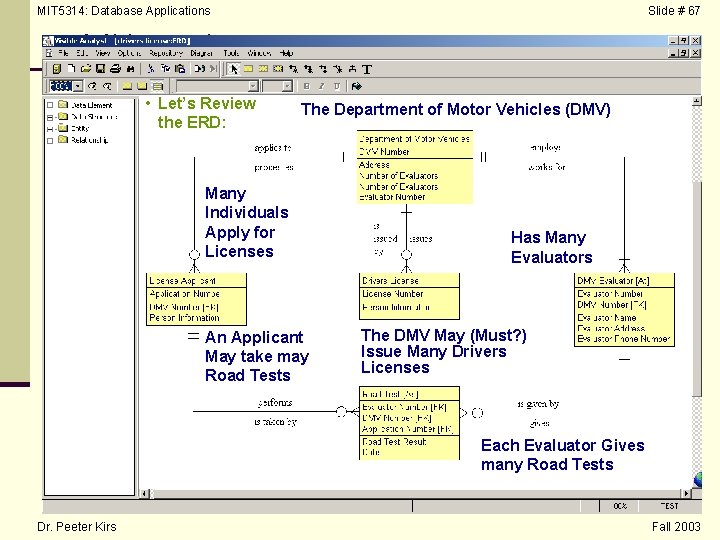Select the Department of Motor Vehicles entity box
The height and width of the screenshot is (540, 720).
coord(415,167)
